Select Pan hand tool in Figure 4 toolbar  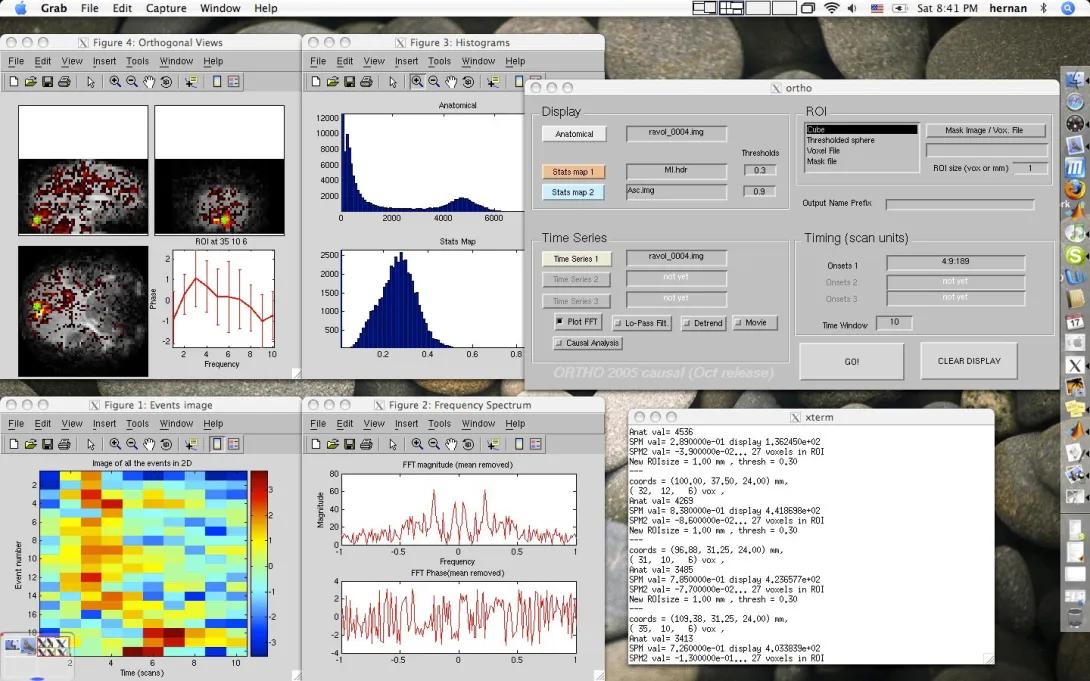coord(149,82)
